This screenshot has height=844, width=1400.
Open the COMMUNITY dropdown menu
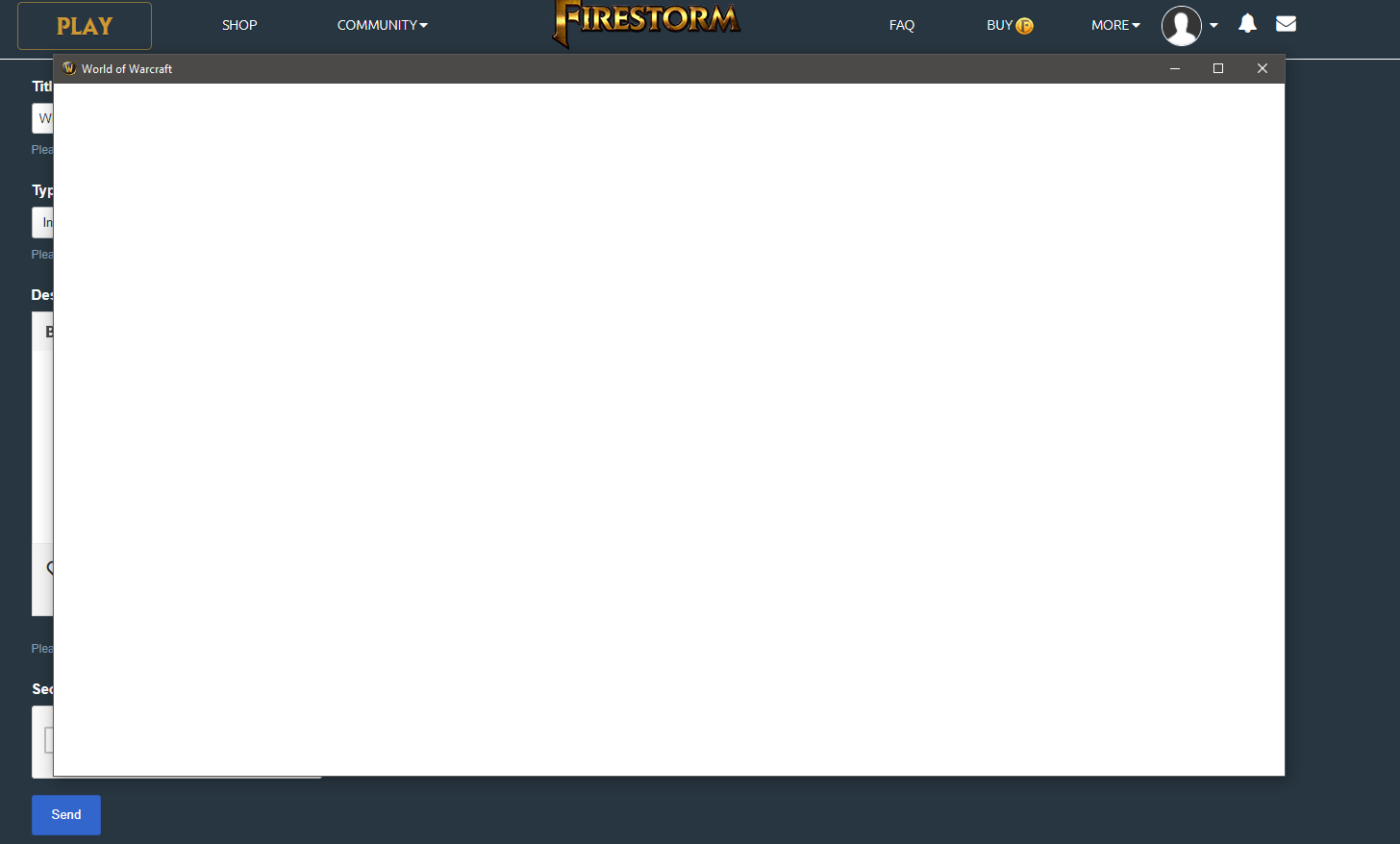382,25
